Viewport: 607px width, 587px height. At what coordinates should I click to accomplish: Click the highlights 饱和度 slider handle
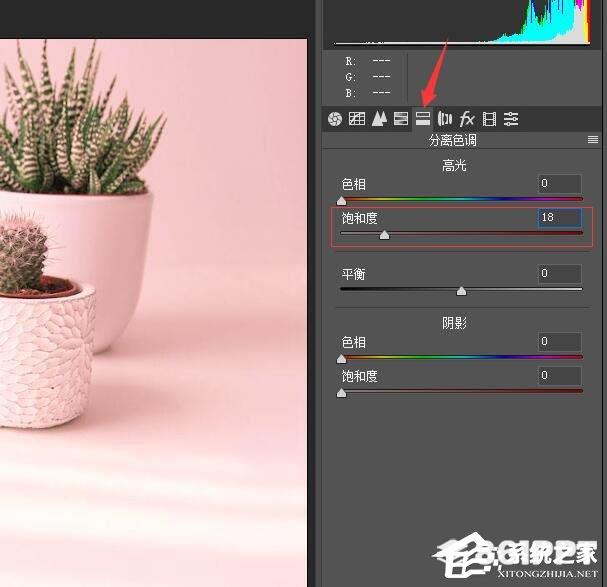tap(384, 235)
